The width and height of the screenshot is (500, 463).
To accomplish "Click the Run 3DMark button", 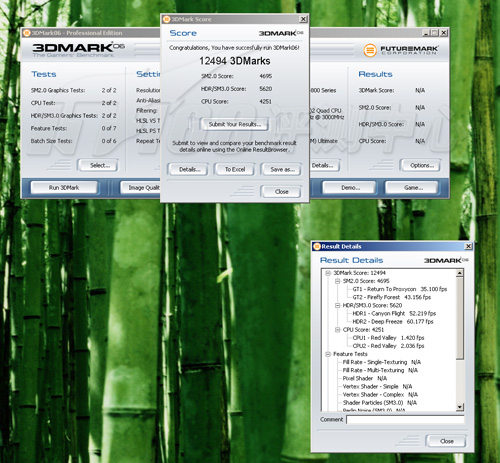I will click(64, 188).
